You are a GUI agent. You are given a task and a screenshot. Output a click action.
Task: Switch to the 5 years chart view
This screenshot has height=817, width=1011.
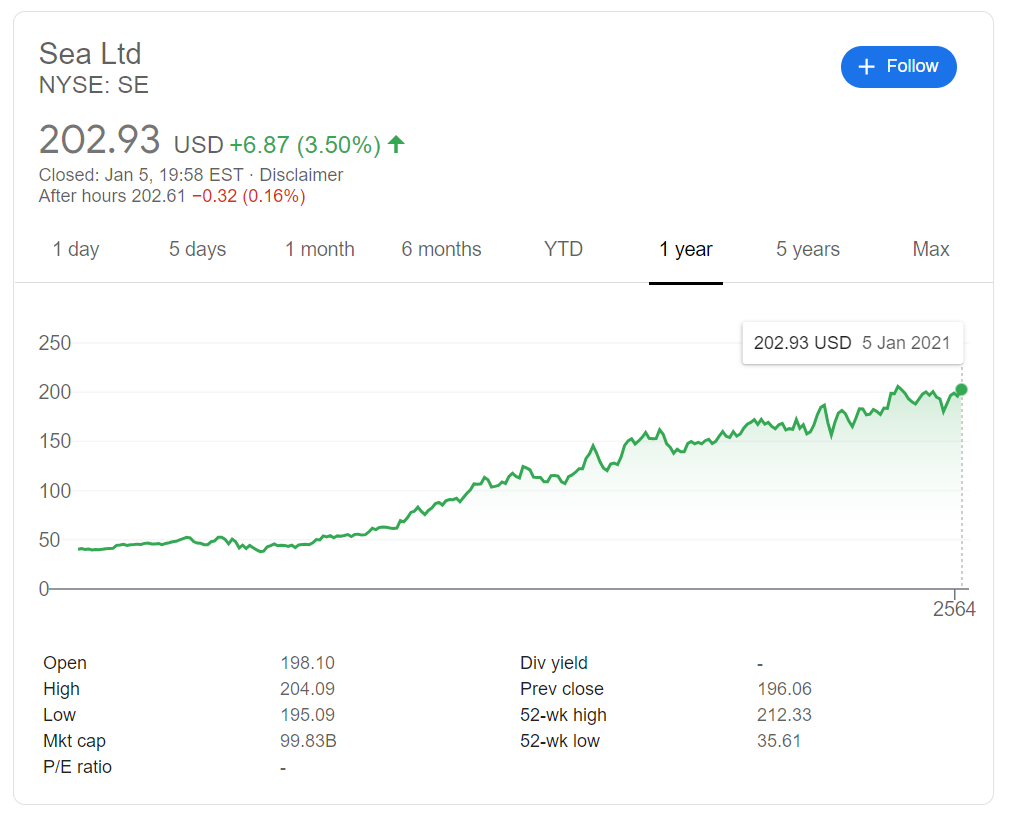(807, 249)
